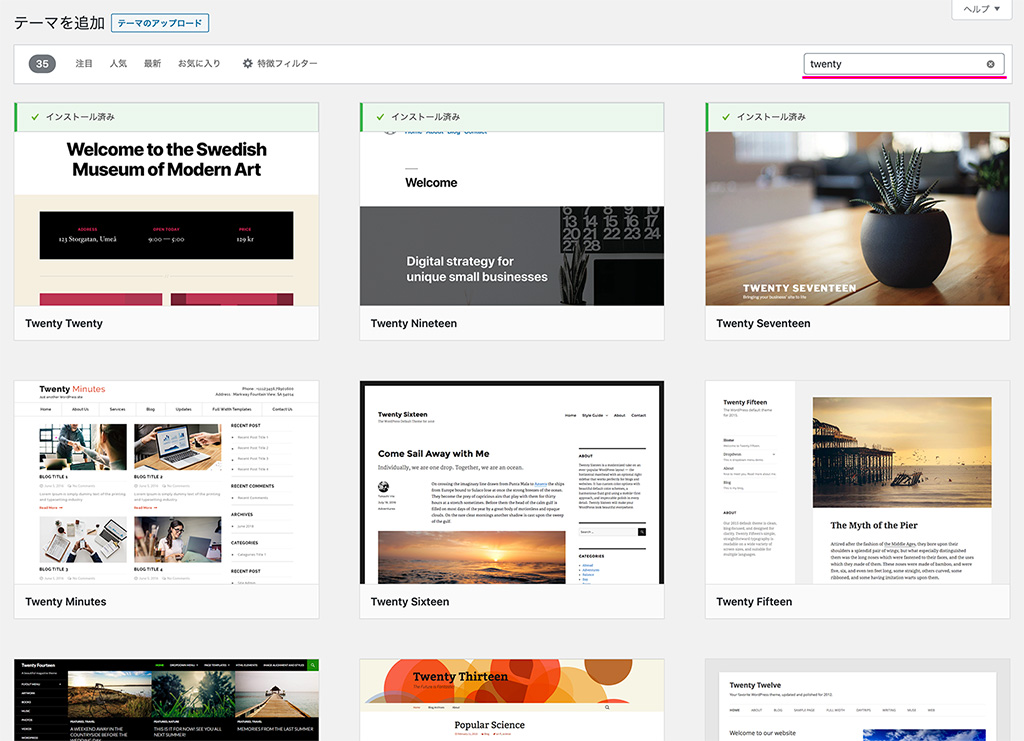Switch to the お気に入り tab

click(x=199, y=63)
